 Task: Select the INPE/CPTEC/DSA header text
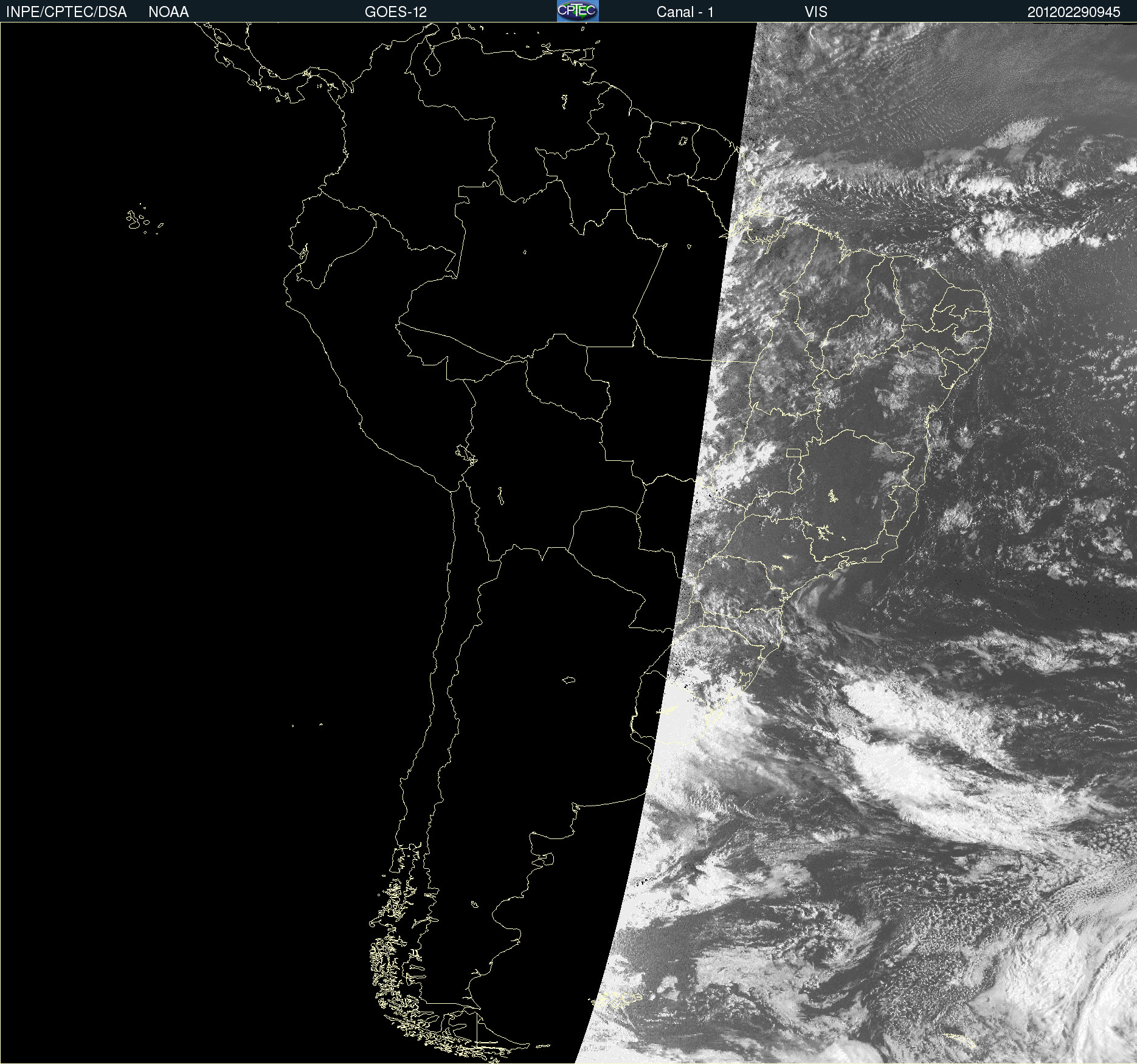[x=66, y=12]
